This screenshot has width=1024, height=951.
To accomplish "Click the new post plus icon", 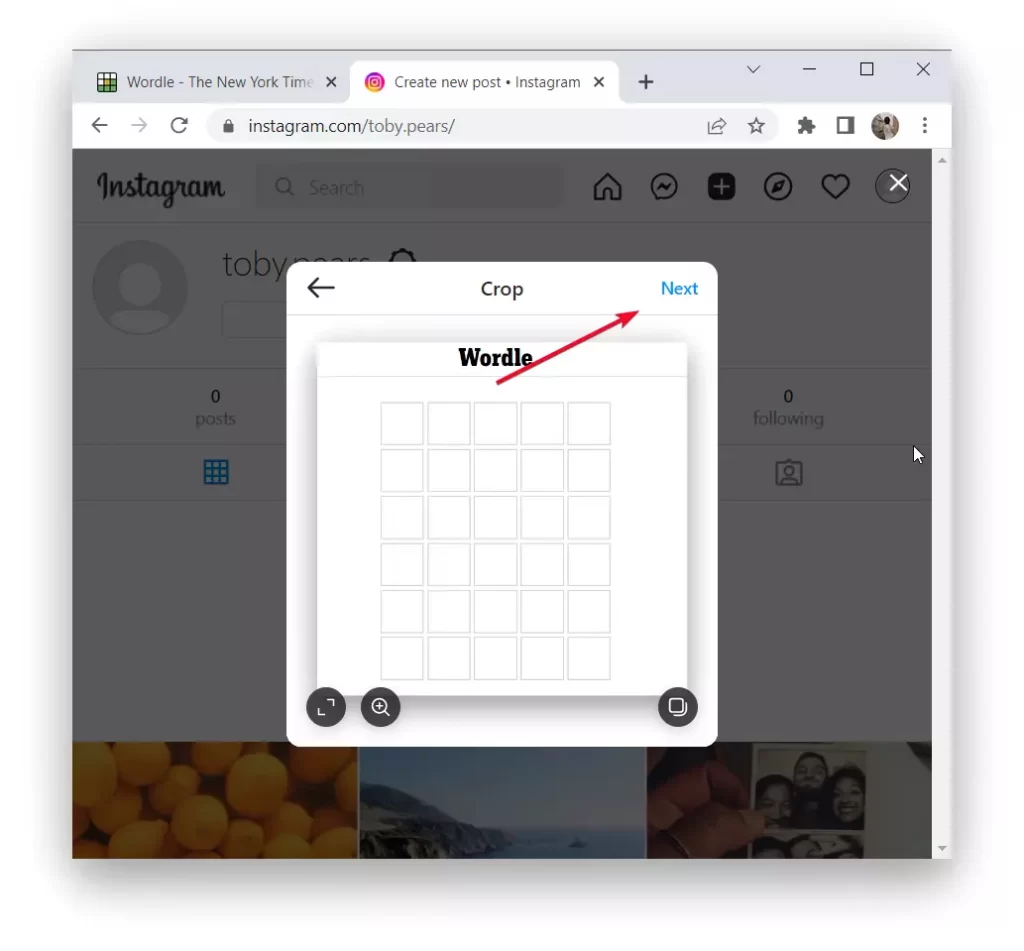I will (x=721, y=187).
